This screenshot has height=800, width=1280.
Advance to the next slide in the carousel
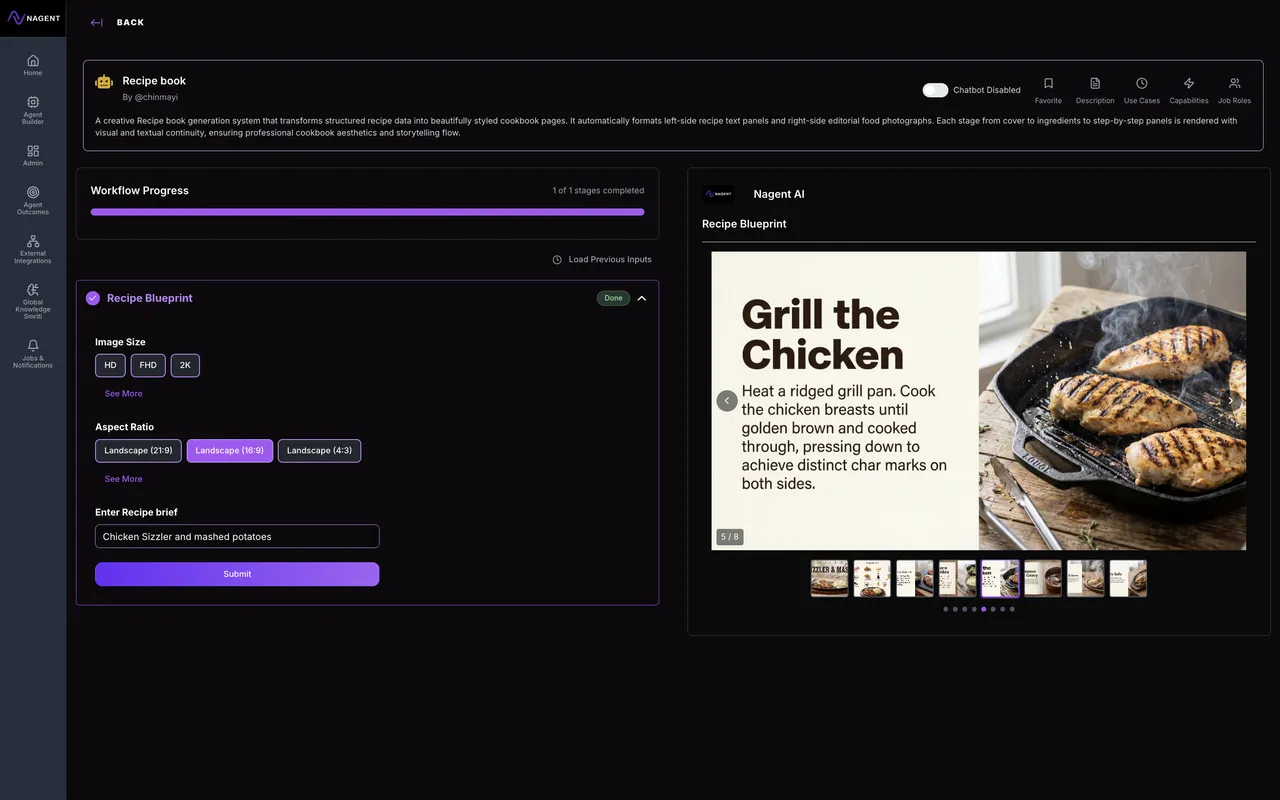tap(1231, 401)
